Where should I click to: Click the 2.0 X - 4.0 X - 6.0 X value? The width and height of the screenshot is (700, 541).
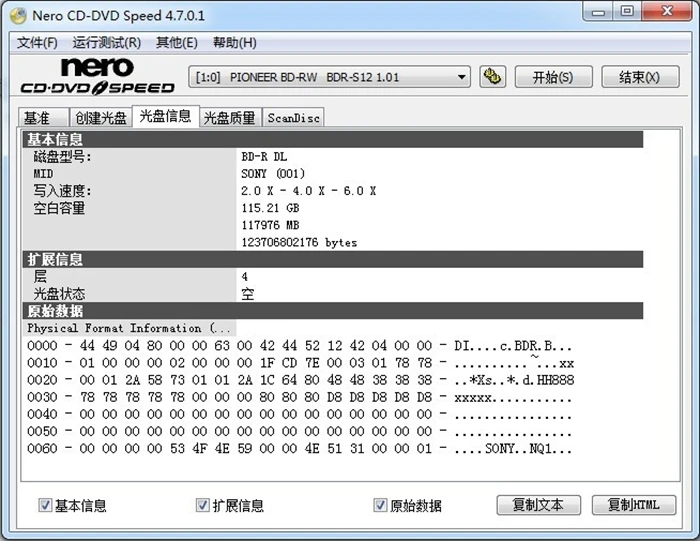point(308,191)
